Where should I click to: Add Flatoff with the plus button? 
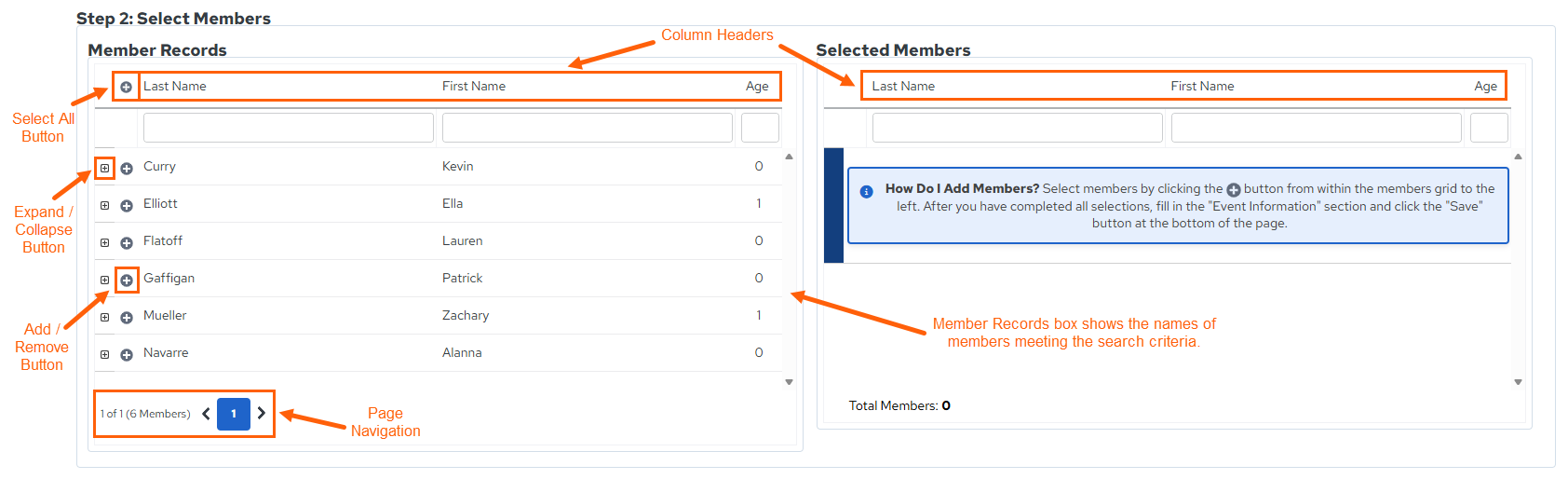(127, 243)
